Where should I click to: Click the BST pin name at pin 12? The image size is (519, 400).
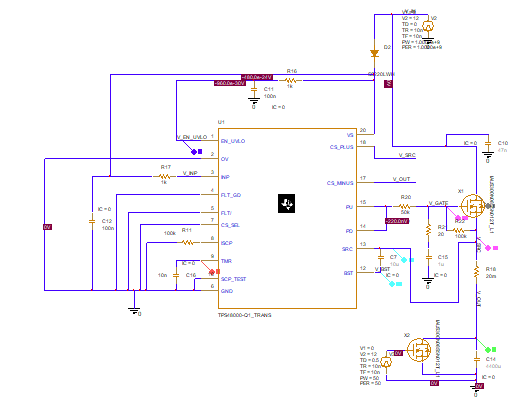click(x=348, y=273)
